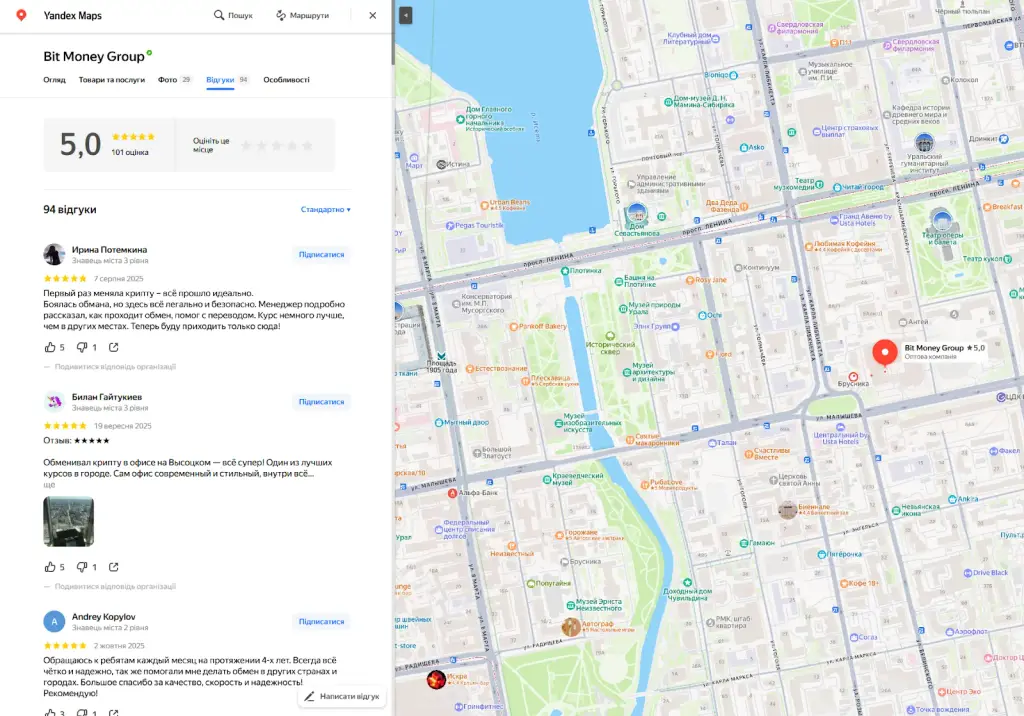Share Ирина Потемкина's review
The height and width of the screenshot is (716, 1024).
click(114, 348)
